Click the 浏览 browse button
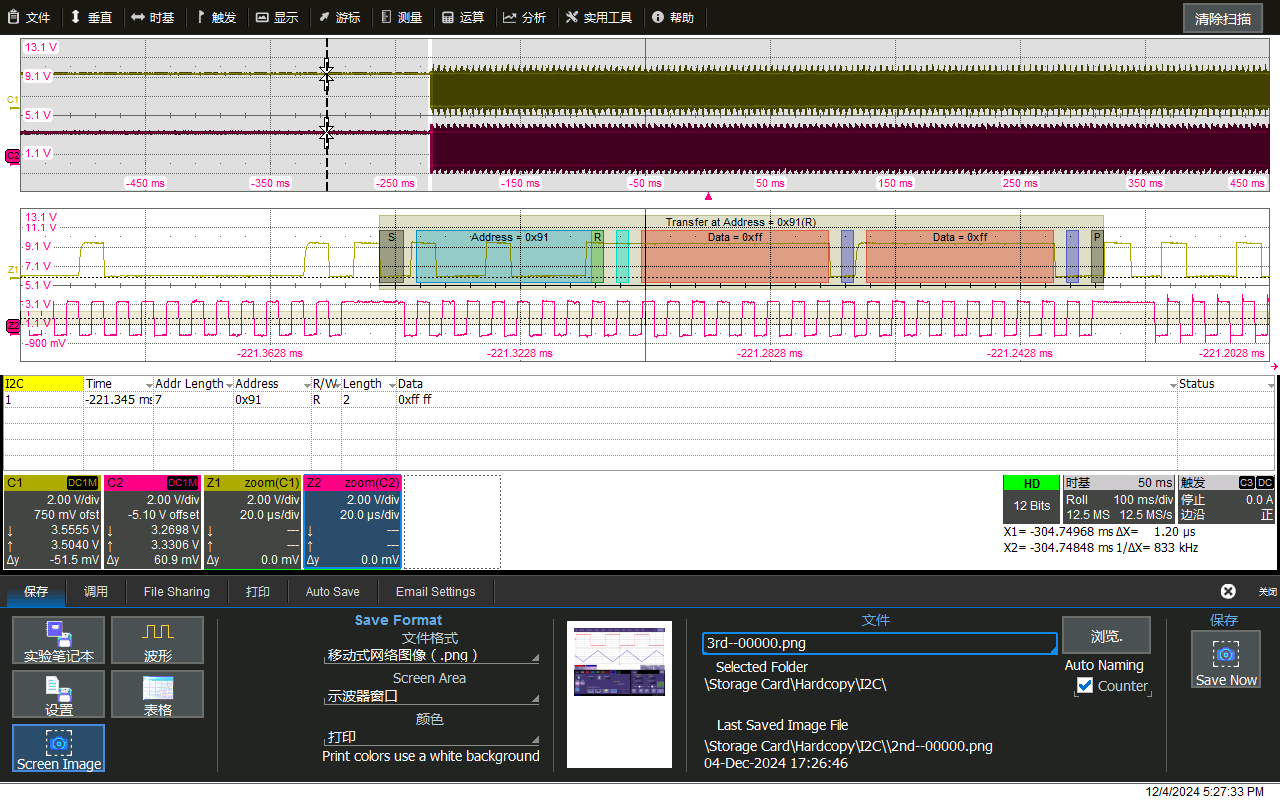This screenshot has height=800, width=1280. pyautogui.click(x=1106, y=636)
